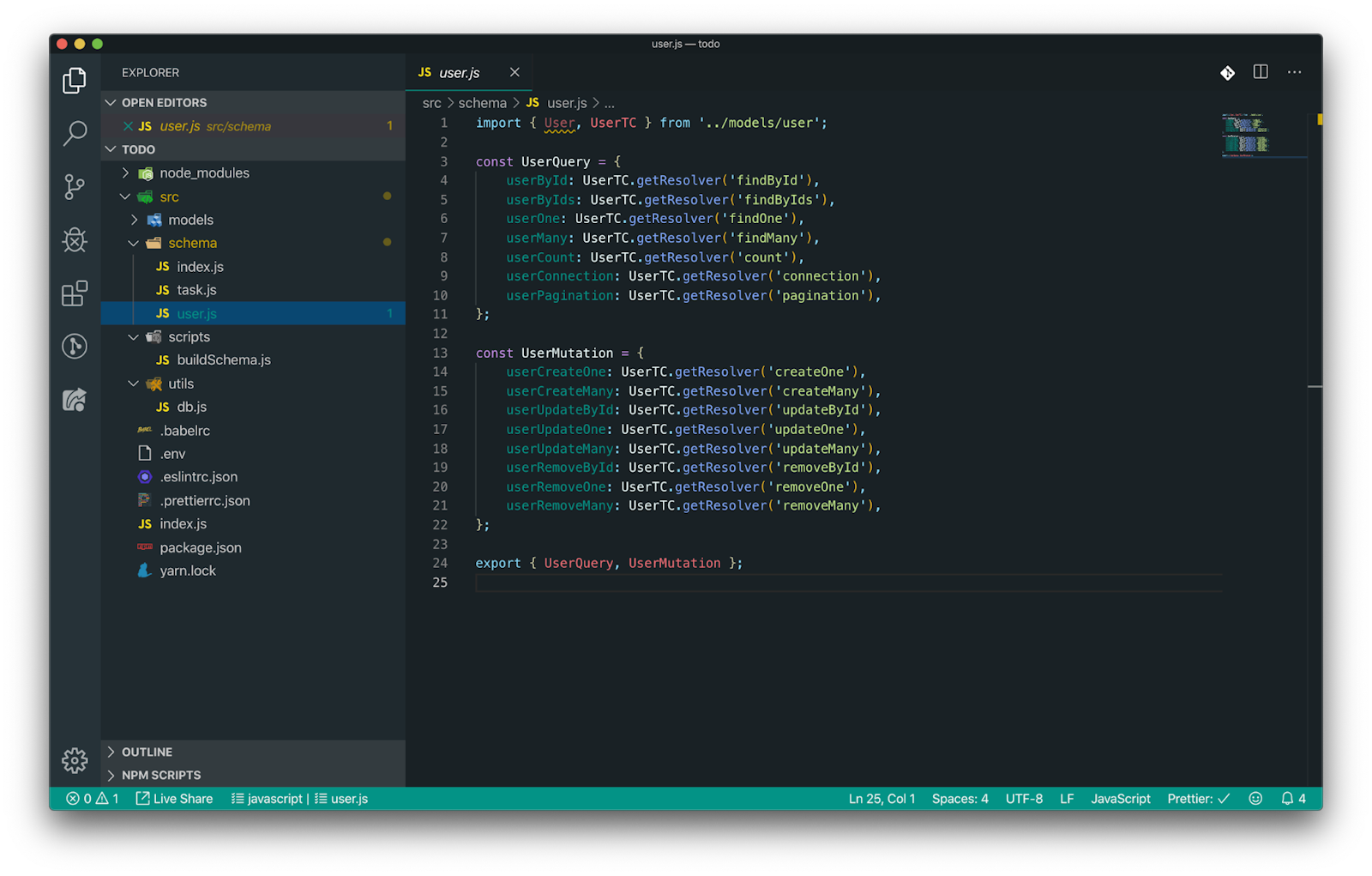Image resolution: width=1372 pixels, height=876 pixels.
Task: Click Live Share in the status bar
Action: tap(175, 798)
